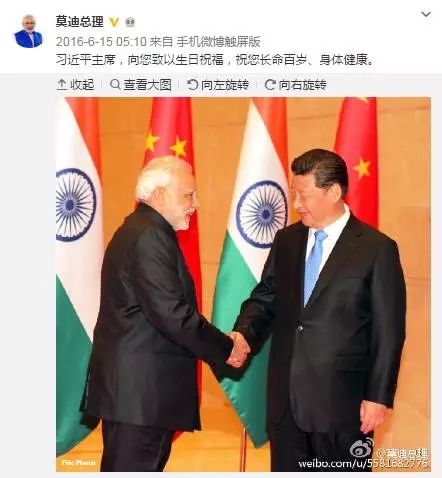This screenshot has height=478, width=442.
Task: Click the @莫迪总理 watermark label
Action: (x=402, y=453)
